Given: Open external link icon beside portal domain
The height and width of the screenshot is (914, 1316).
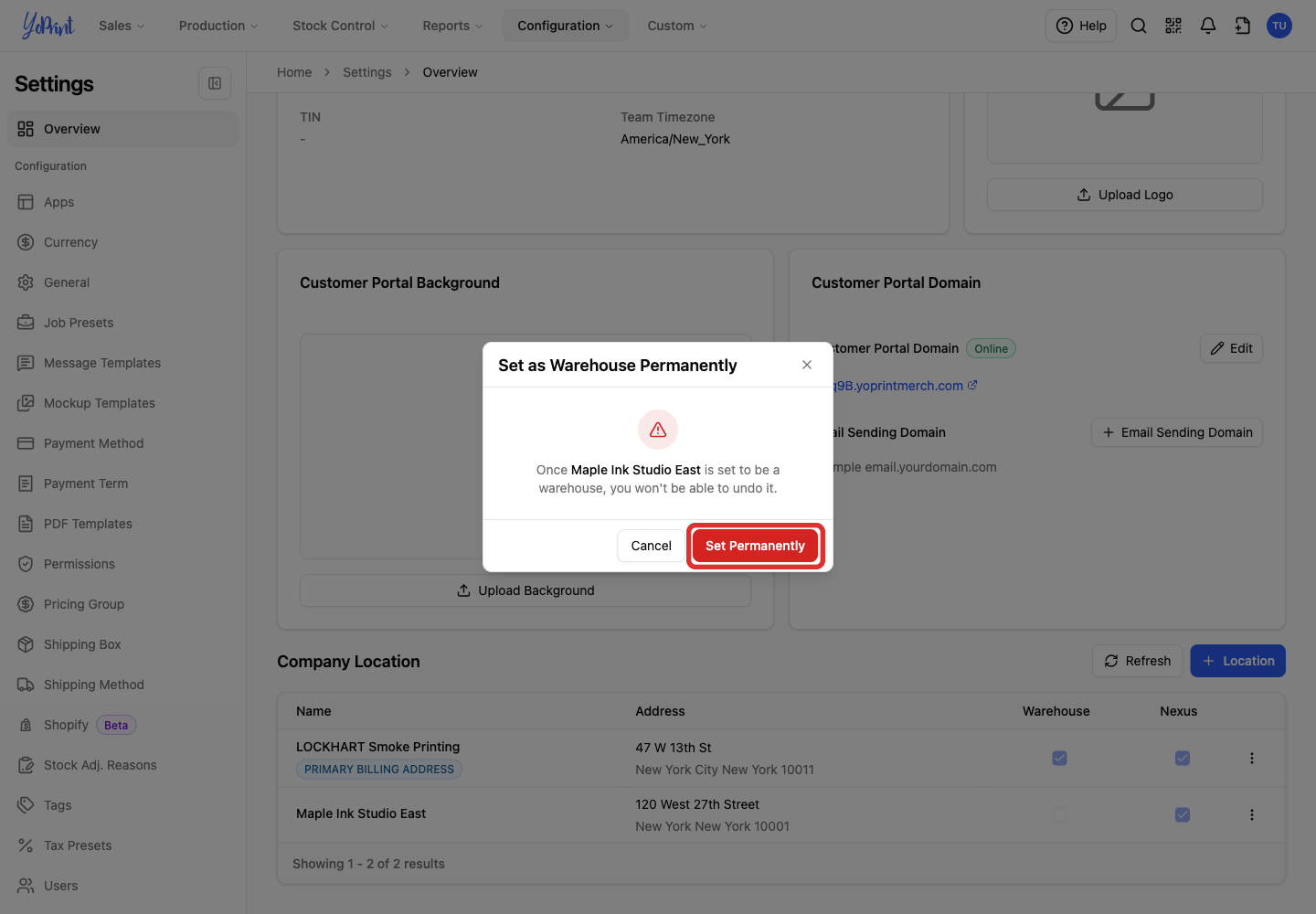Looking at the screenshot, I should click(972, 386).
